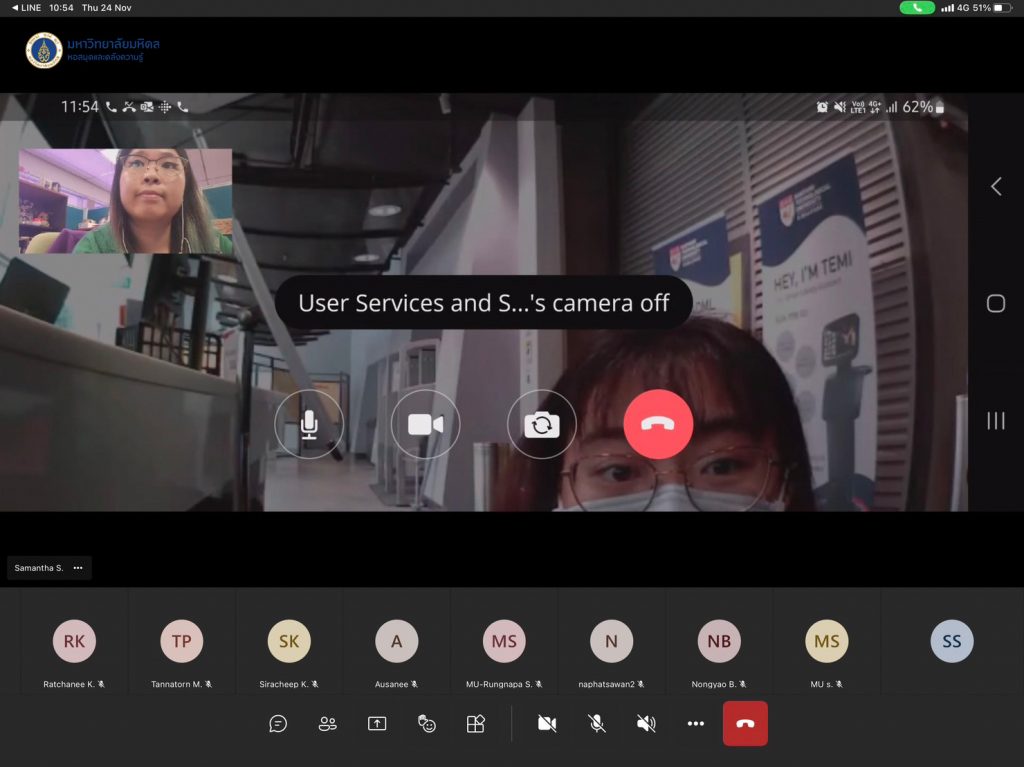Open the apps grid icon in the toolbar
Screen dimensions: 1024x767
476,724
